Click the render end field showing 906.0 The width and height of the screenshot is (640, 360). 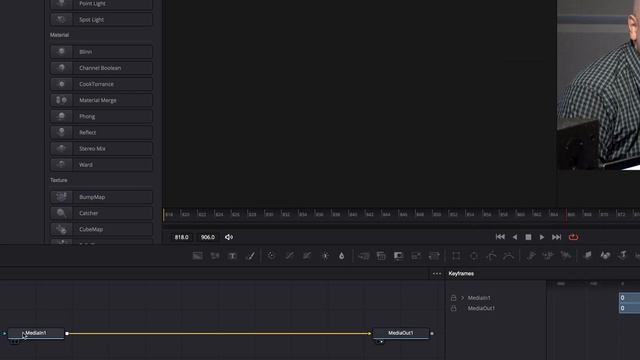pos(207,237)
